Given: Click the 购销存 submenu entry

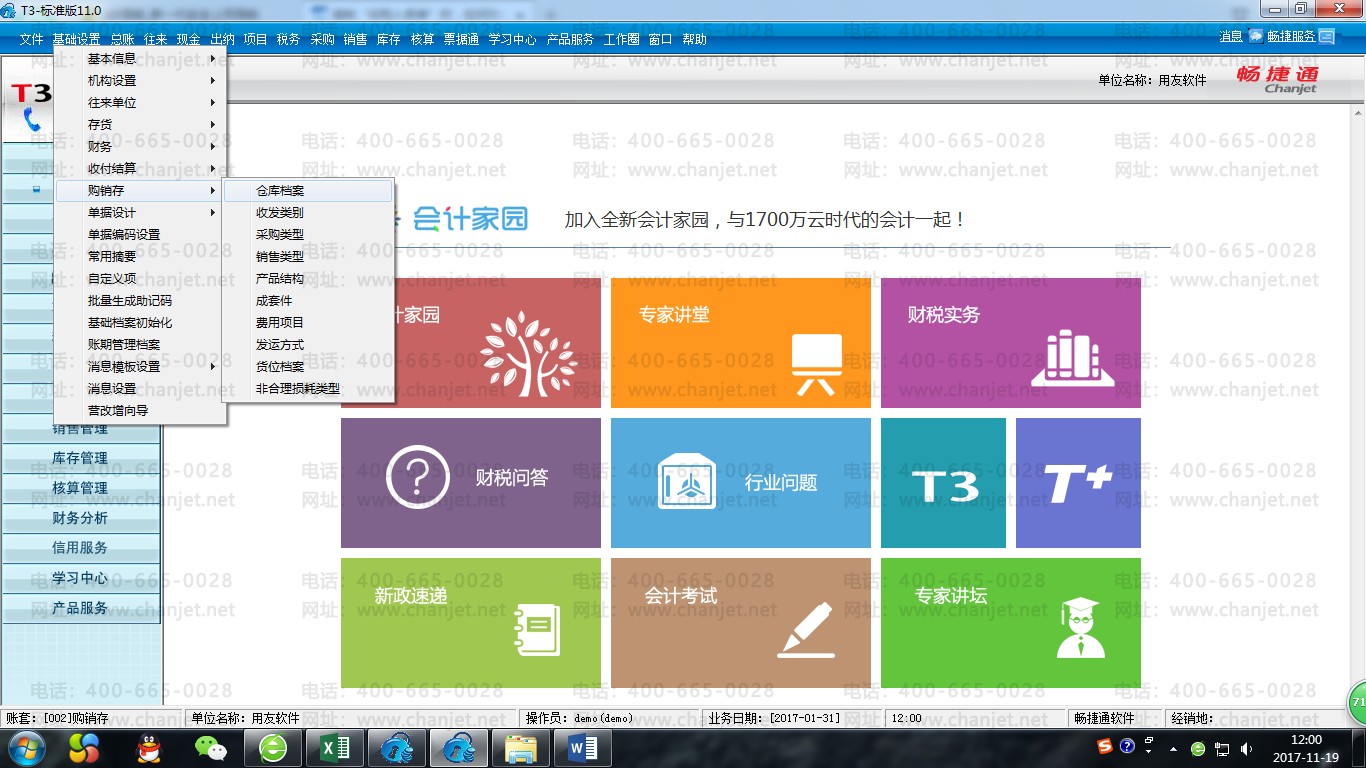Looking at the screenshot, I should [x=141, y=191].
